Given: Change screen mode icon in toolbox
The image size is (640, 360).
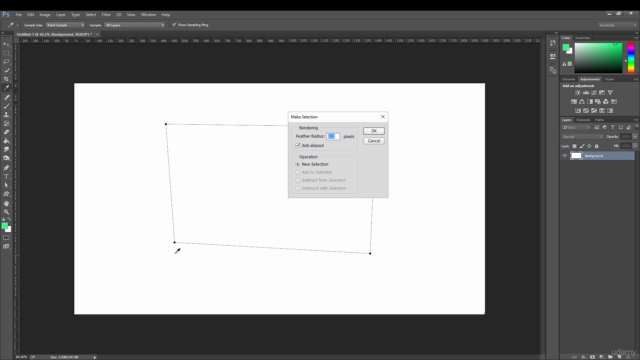Looking at the screenshot, I should (6, 247).
